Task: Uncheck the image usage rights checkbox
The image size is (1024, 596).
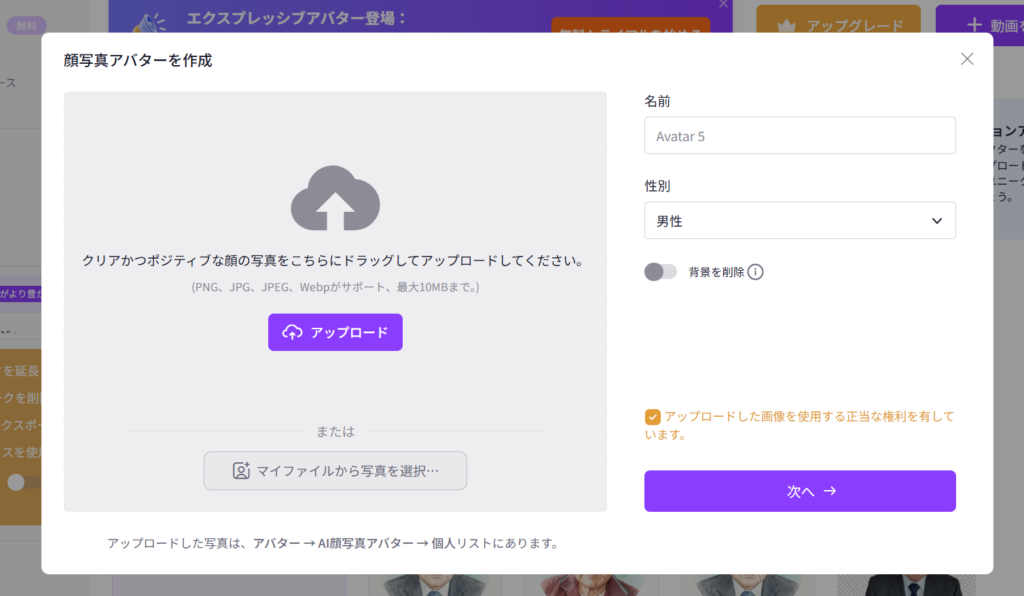Action: click(x=652, y=417)
